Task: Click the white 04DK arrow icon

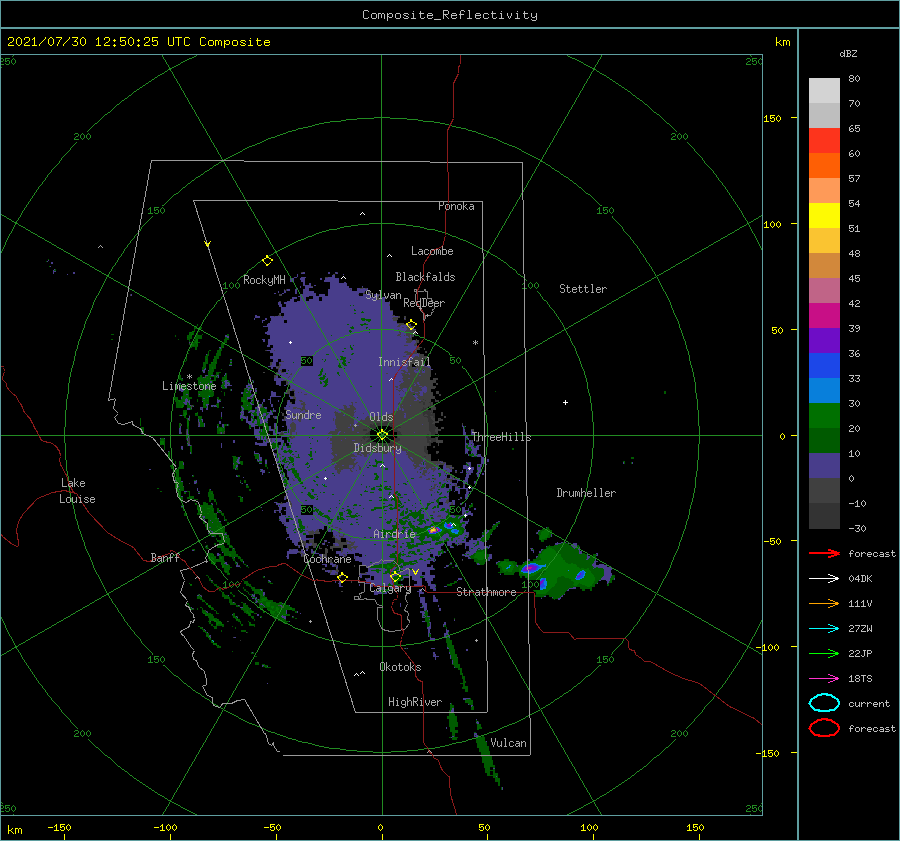Action: tap(824, 579)
